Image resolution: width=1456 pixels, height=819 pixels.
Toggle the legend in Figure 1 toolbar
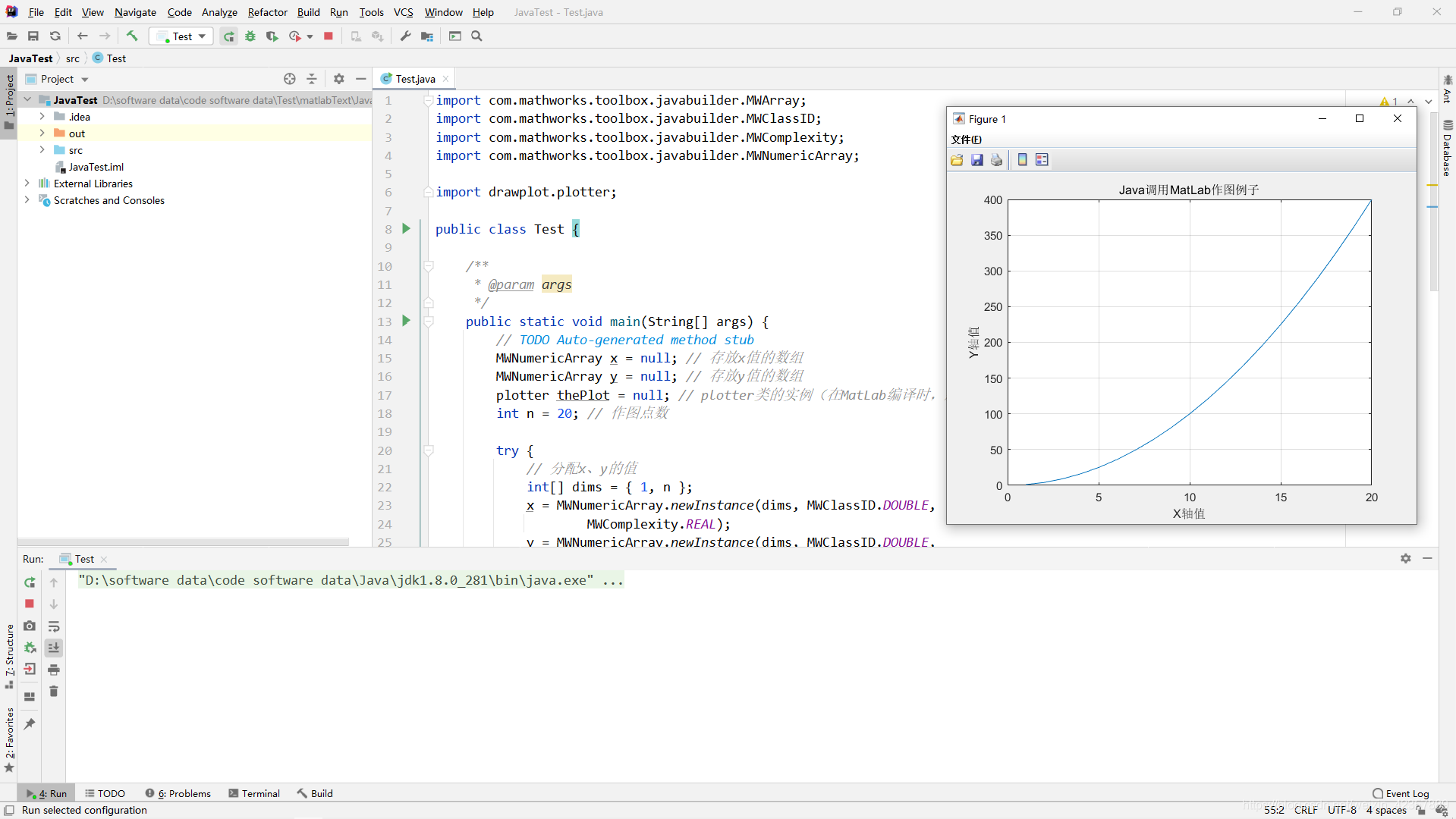(x=1041, y=159)
